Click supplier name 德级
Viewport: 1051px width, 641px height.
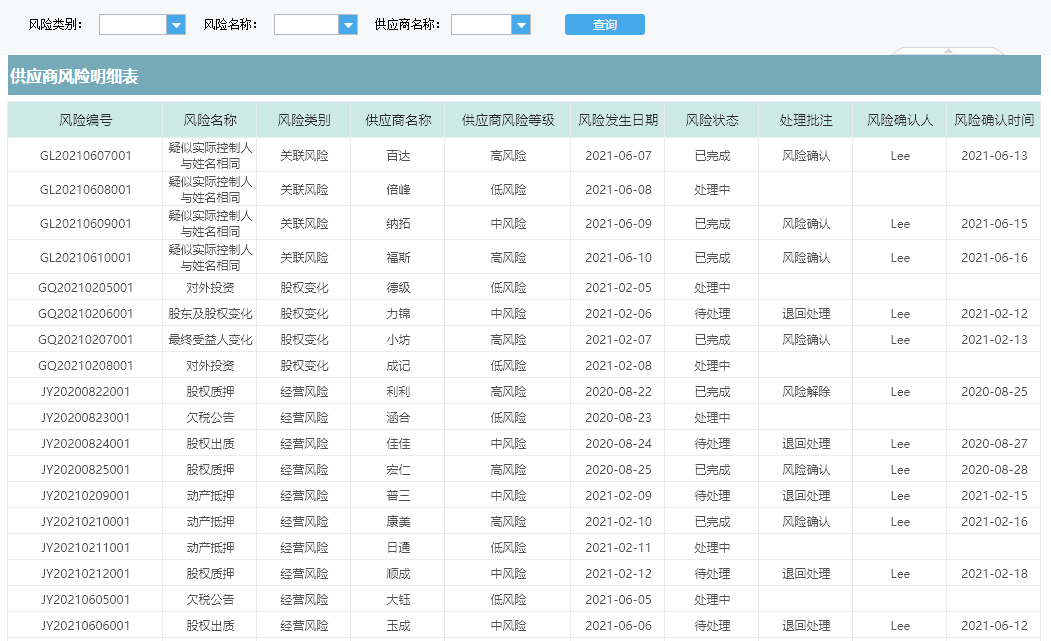(x=398, y=288)
